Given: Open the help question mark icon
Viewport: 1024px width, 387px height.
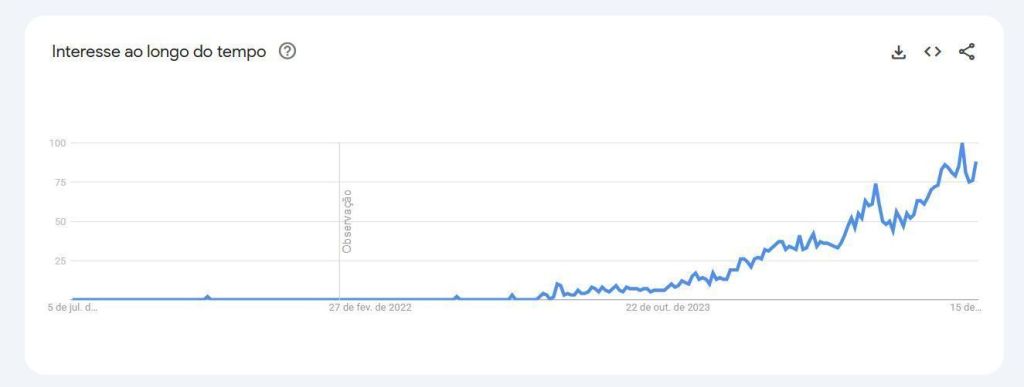Looking at the screenshot, I should click(287, 51).
